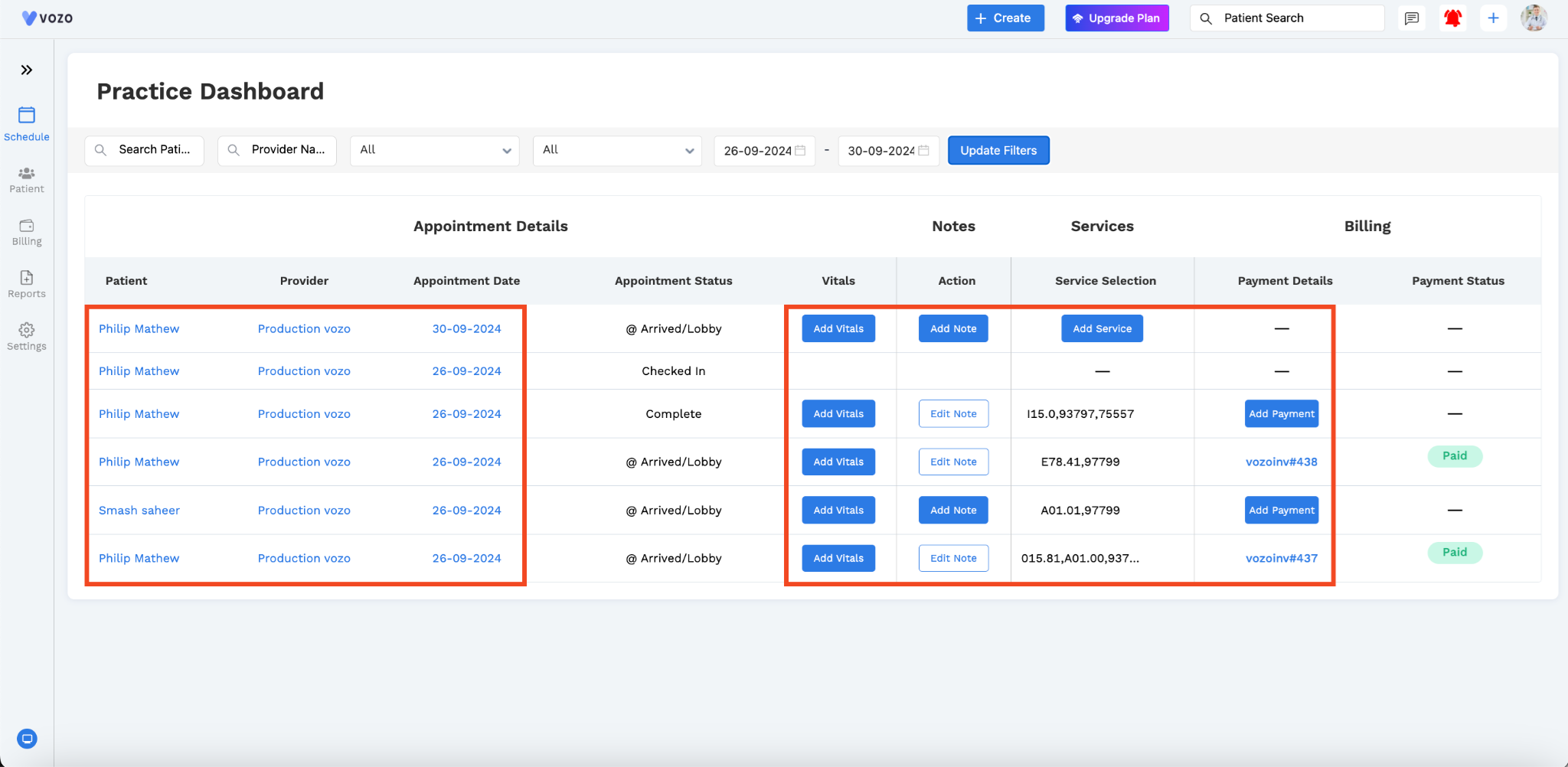Click Add Vitals in the vozoinv#437 row
The width and height of the screenshot is (1568, 767).
tap(838, 558)
